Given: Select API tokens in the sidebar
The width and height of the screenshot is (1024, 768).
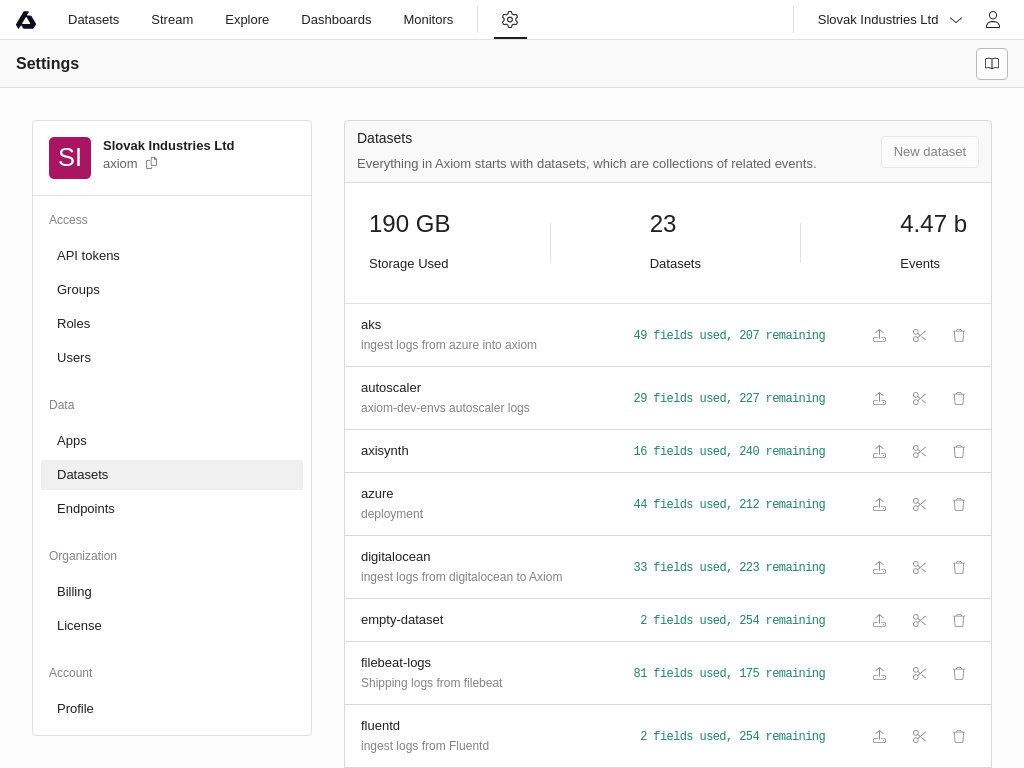Looking at the screenshot, I should click(88, 255).
